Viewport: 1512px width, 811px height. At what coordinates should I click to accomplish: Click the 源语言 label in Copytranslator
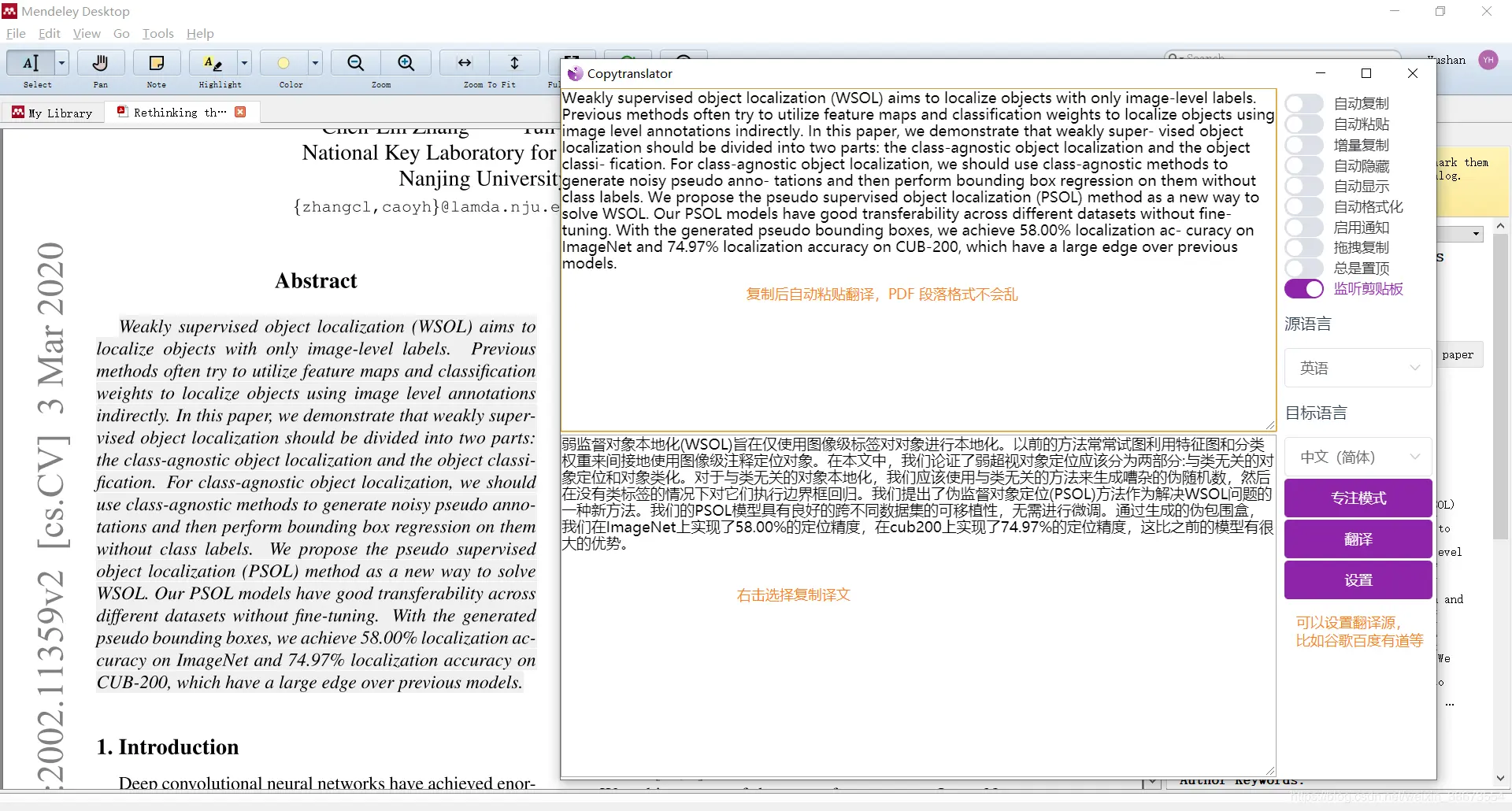pyautogui.click(x=1308, y=324)
